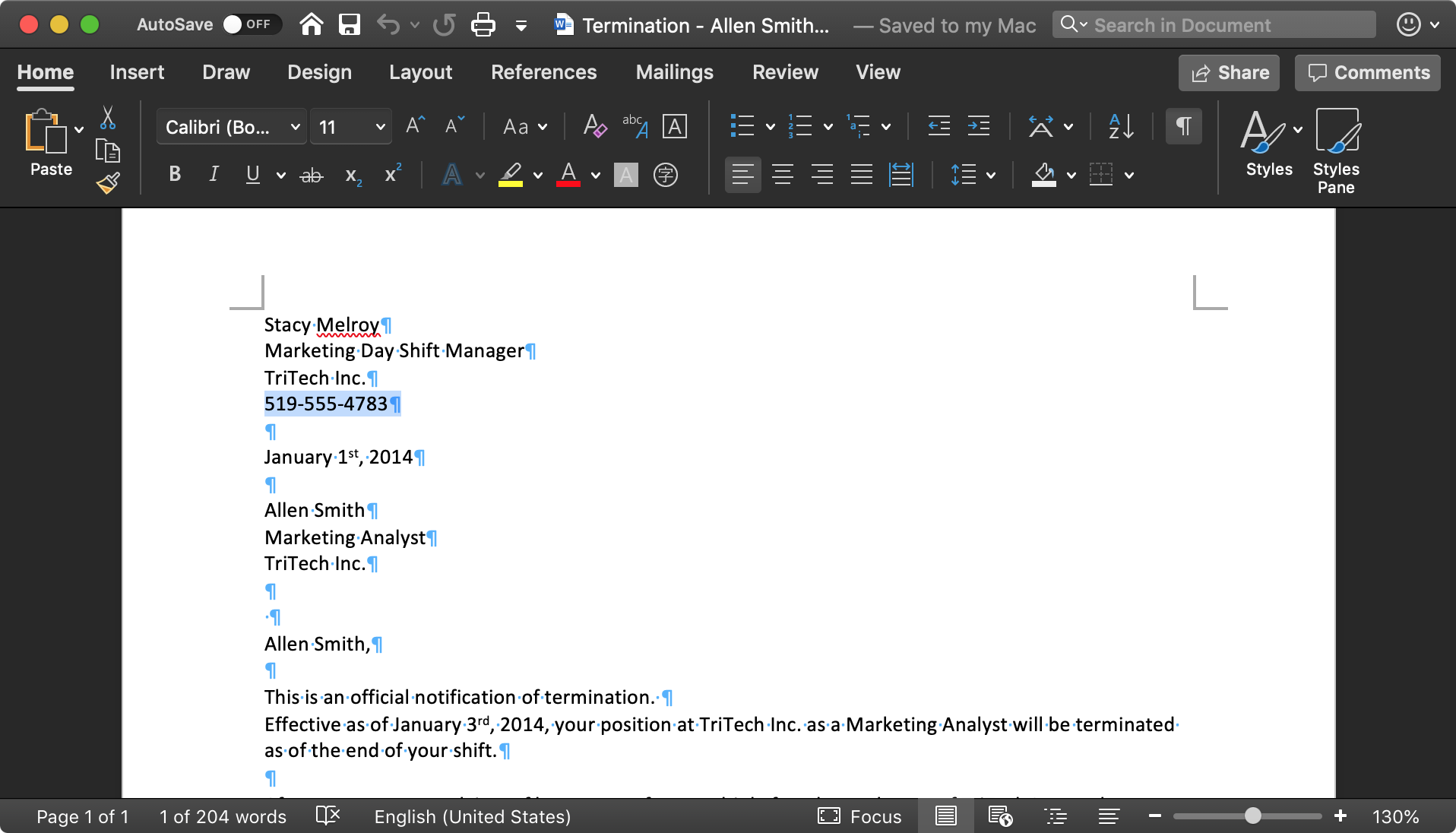The height and width of the screenshot is (833, 1456).
Task: Open spelling and grammar check in status bar
Action: (x=328, y=816)
